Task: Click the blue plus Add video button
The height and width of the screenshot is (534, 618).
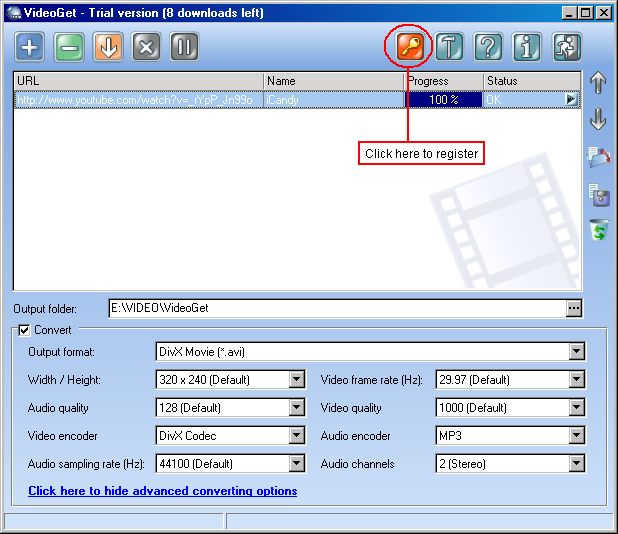Action: tap(30, 47)
